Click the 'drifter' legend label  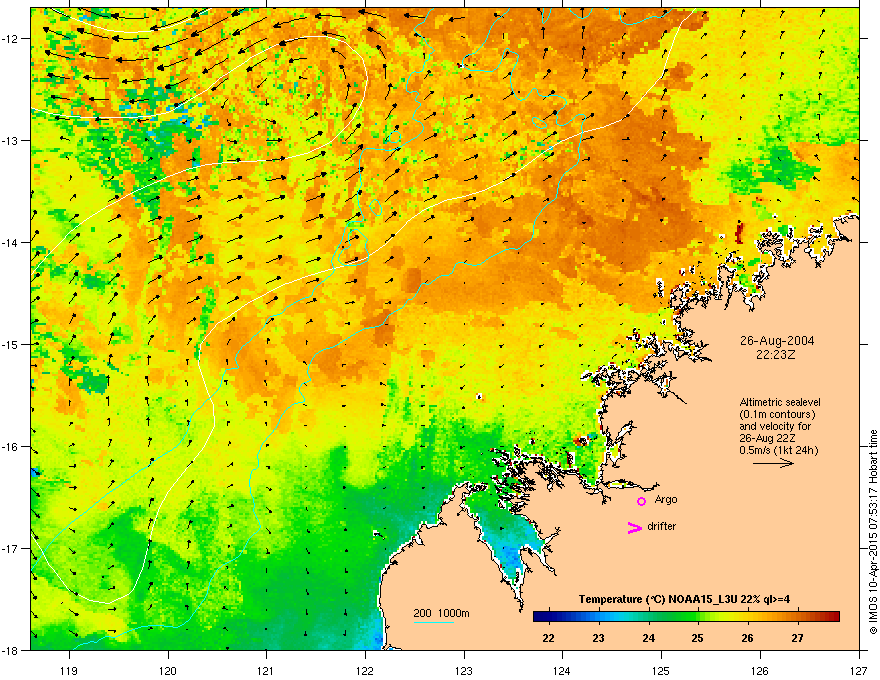click(x=662, y=526)
